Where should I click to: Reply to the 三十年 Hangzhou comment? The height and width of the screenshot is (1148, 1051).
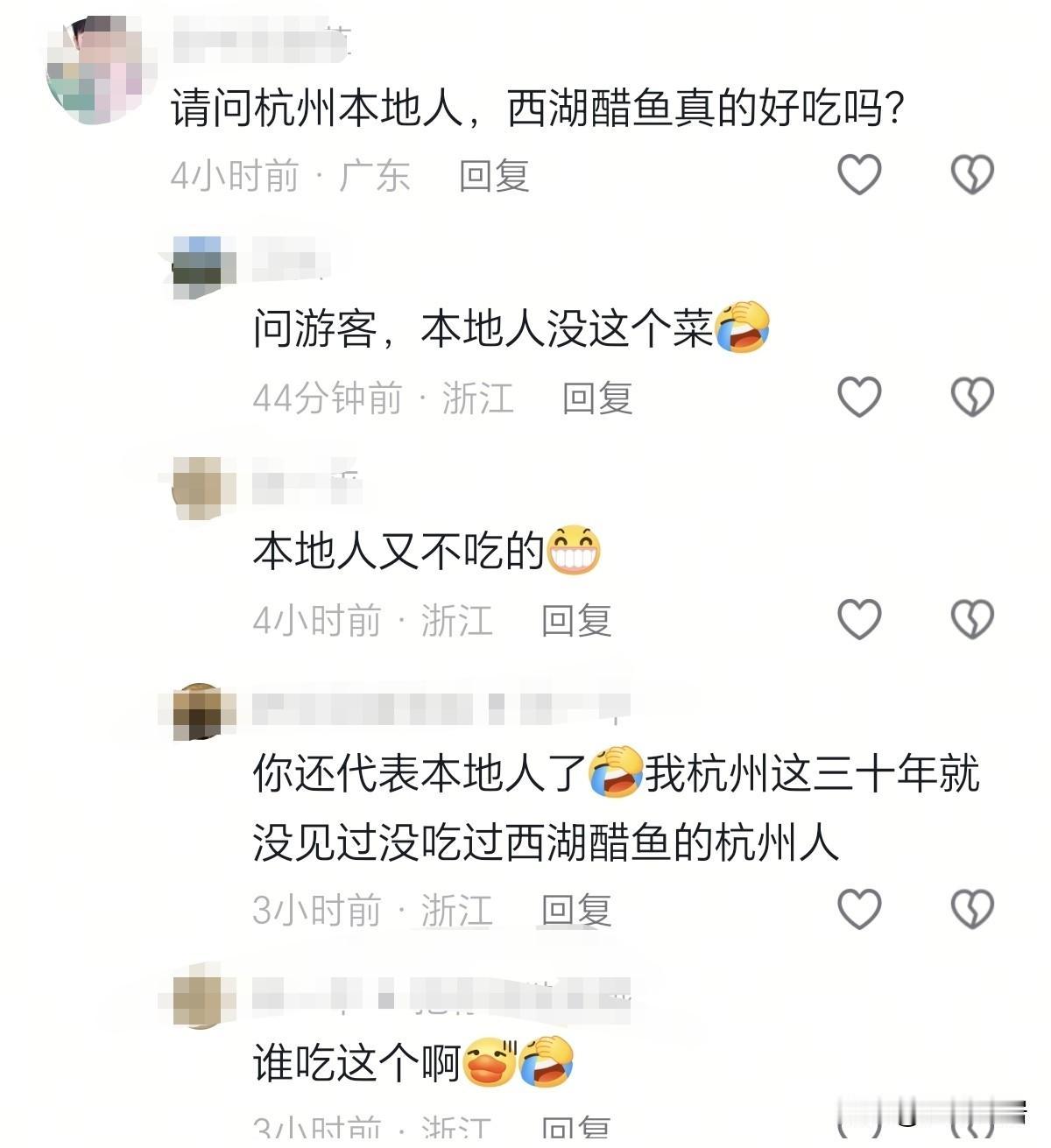576,911
